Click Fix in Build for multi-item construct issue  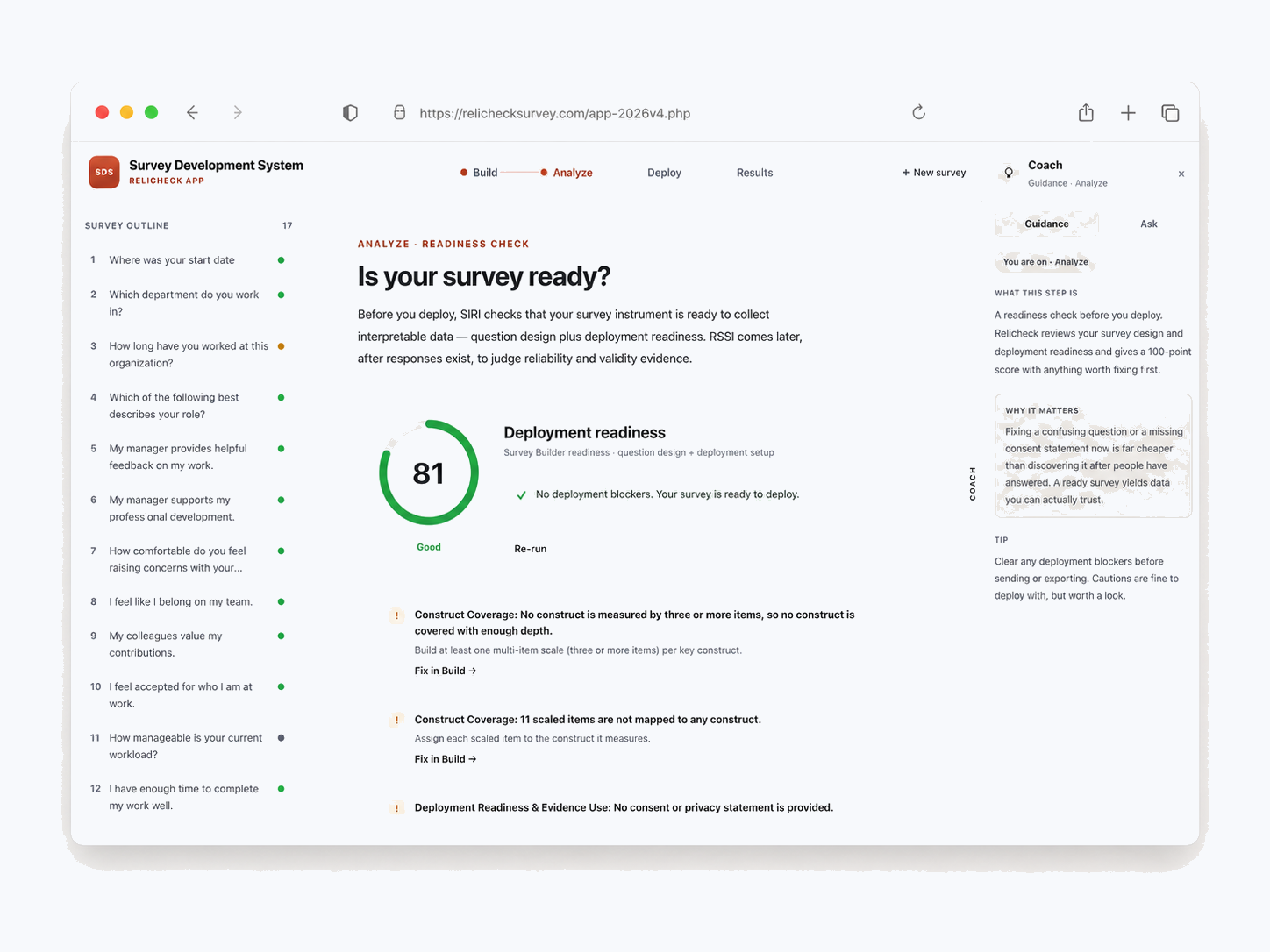[x=446, y=671]
